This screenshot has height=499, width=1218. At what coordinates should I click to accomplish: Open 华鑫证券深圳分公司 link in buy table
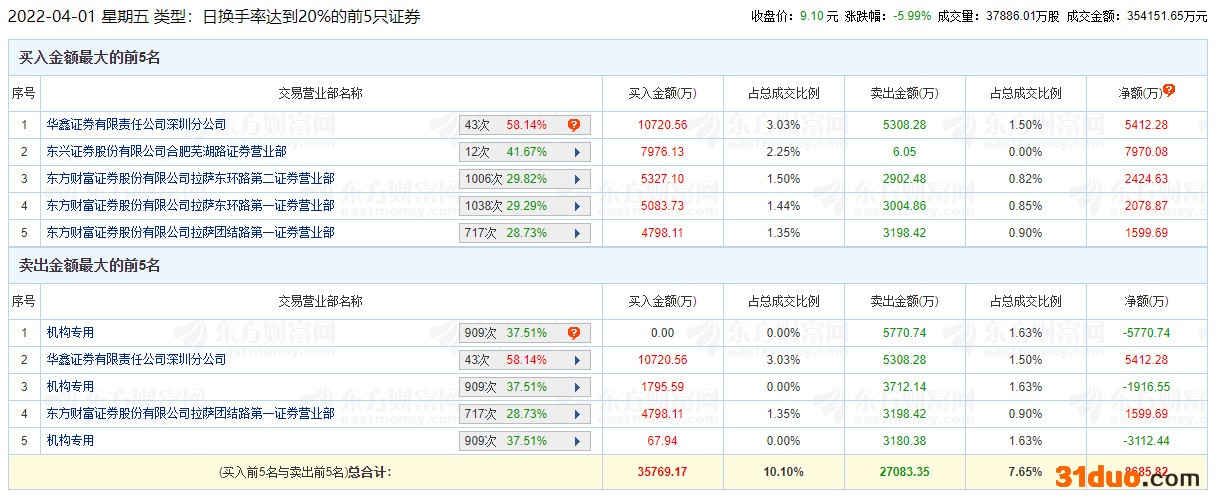pos(136,125)
